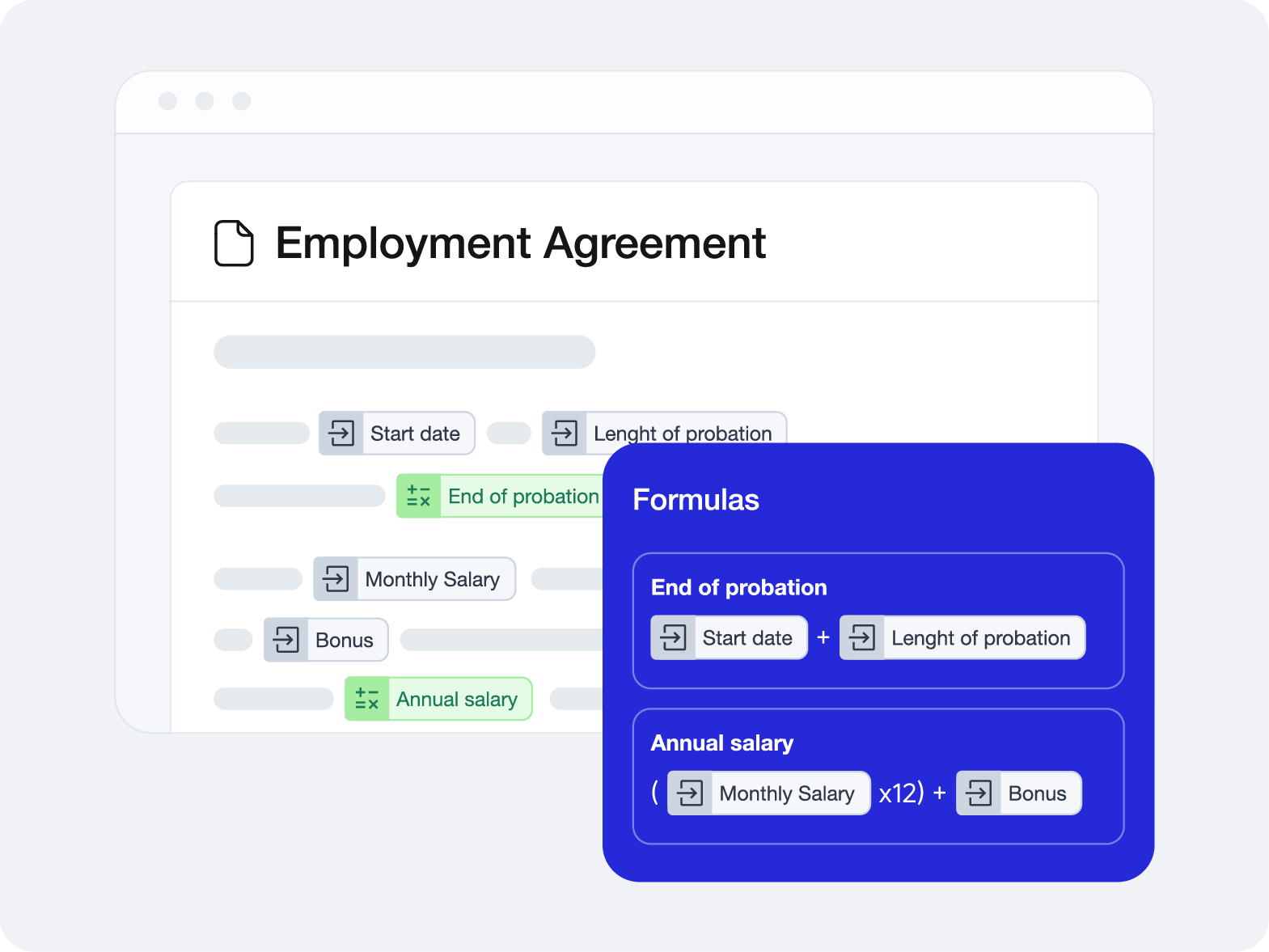The height and width of the screenshot is (952, 1269).
Task: Click the Monthly Salary input icon in Formulas panel
Action: pyautogui.click(x=690, y=793)
